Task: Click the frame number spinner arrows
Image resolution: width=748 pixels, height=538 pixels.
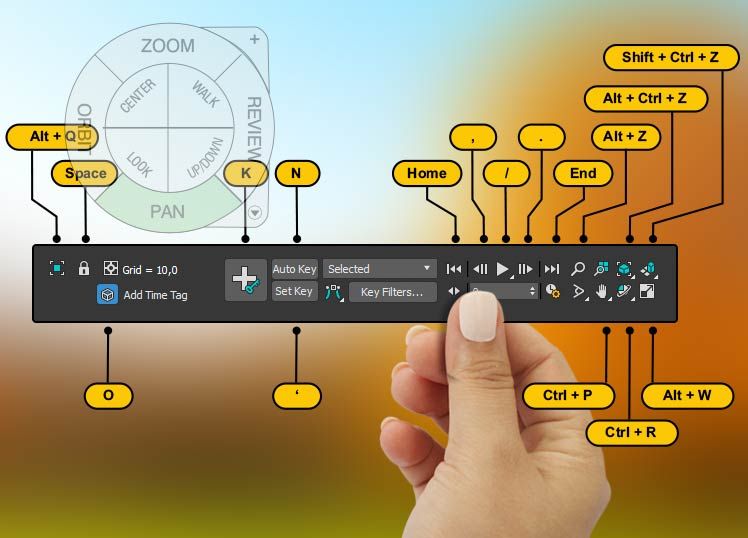Action: point(532,291)
